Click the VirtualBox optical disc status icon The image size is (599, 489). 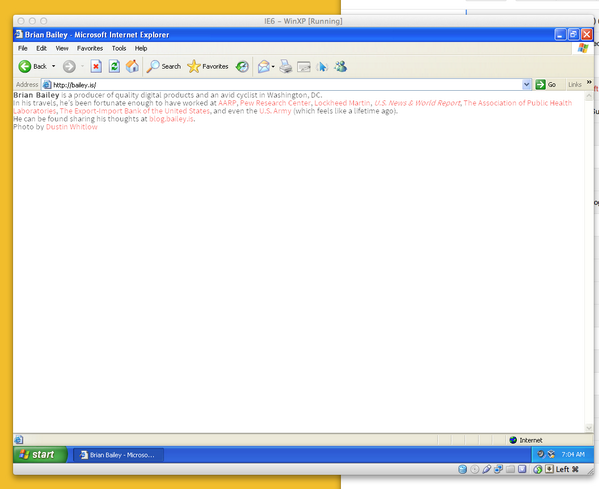(474, 470)
